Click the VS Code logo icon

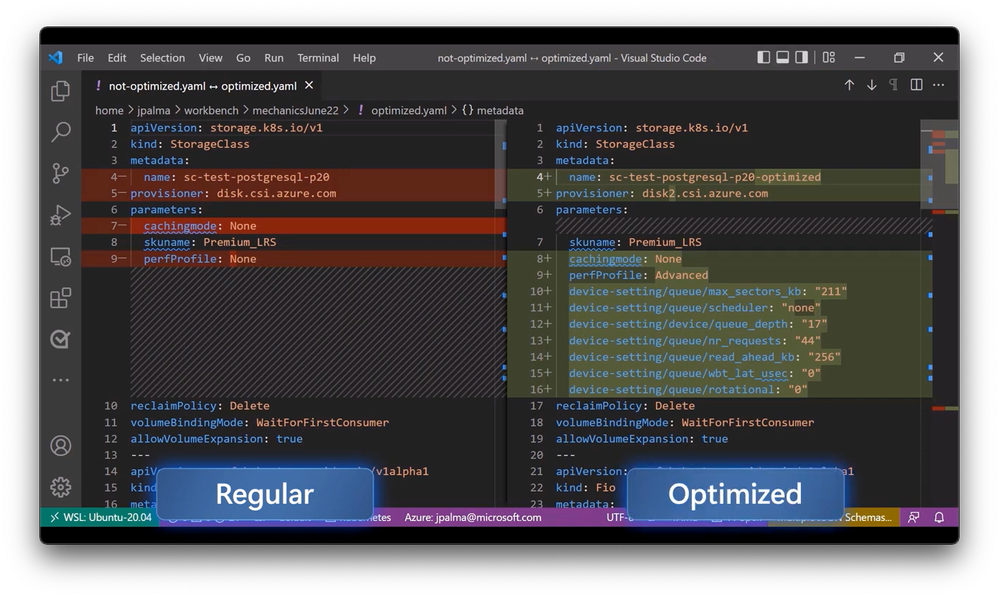point(56,57)
